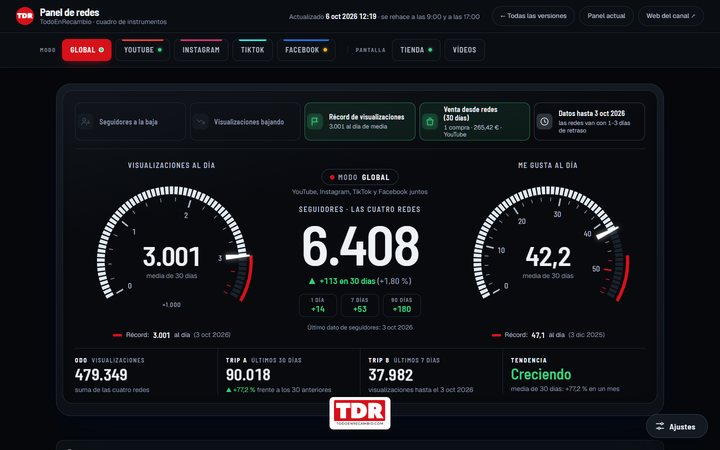
Task: Click the downward trend chart icon
Action: 201,122
